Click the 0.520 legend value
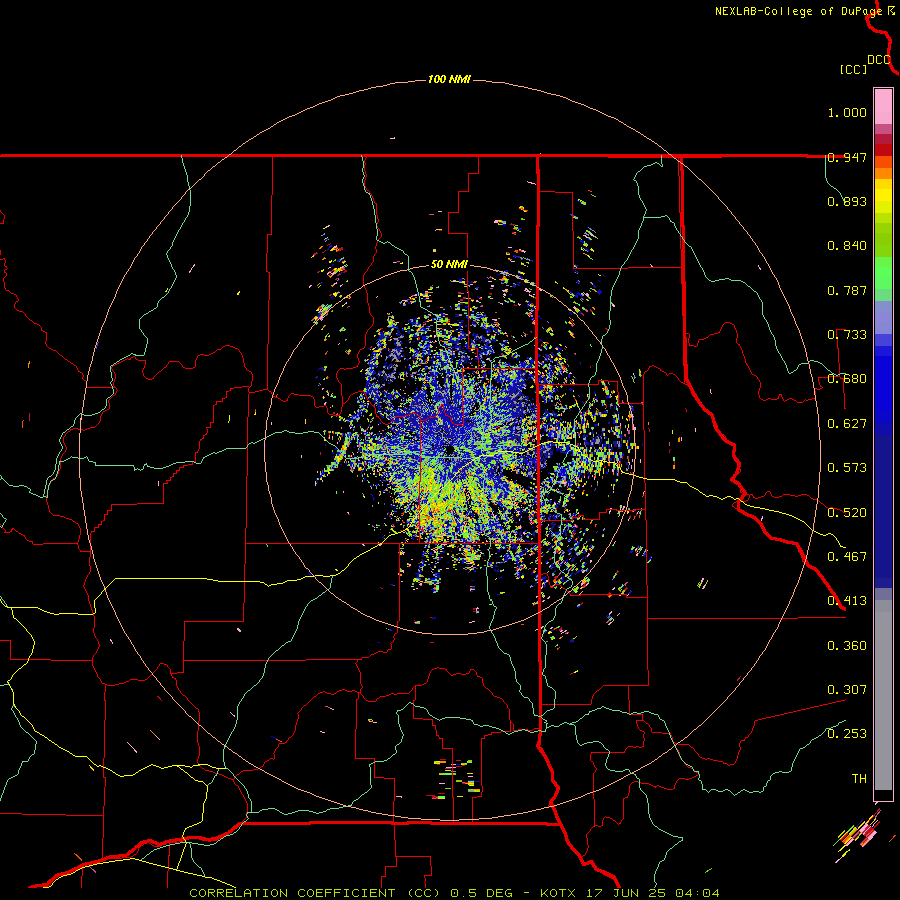900x900 pixels. click(847, 513)
